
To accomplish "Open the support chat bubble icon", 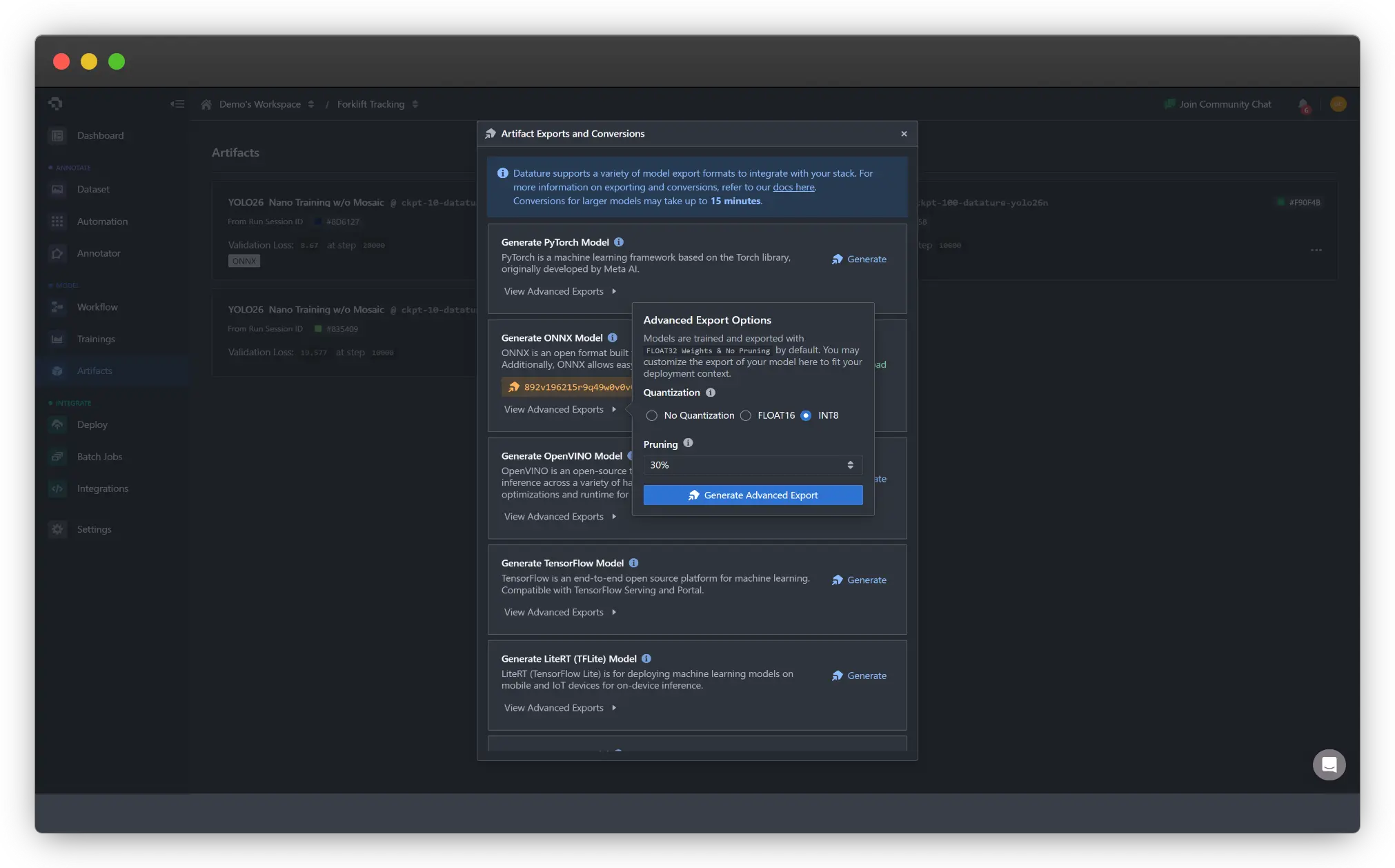I will coord(1329,765).
